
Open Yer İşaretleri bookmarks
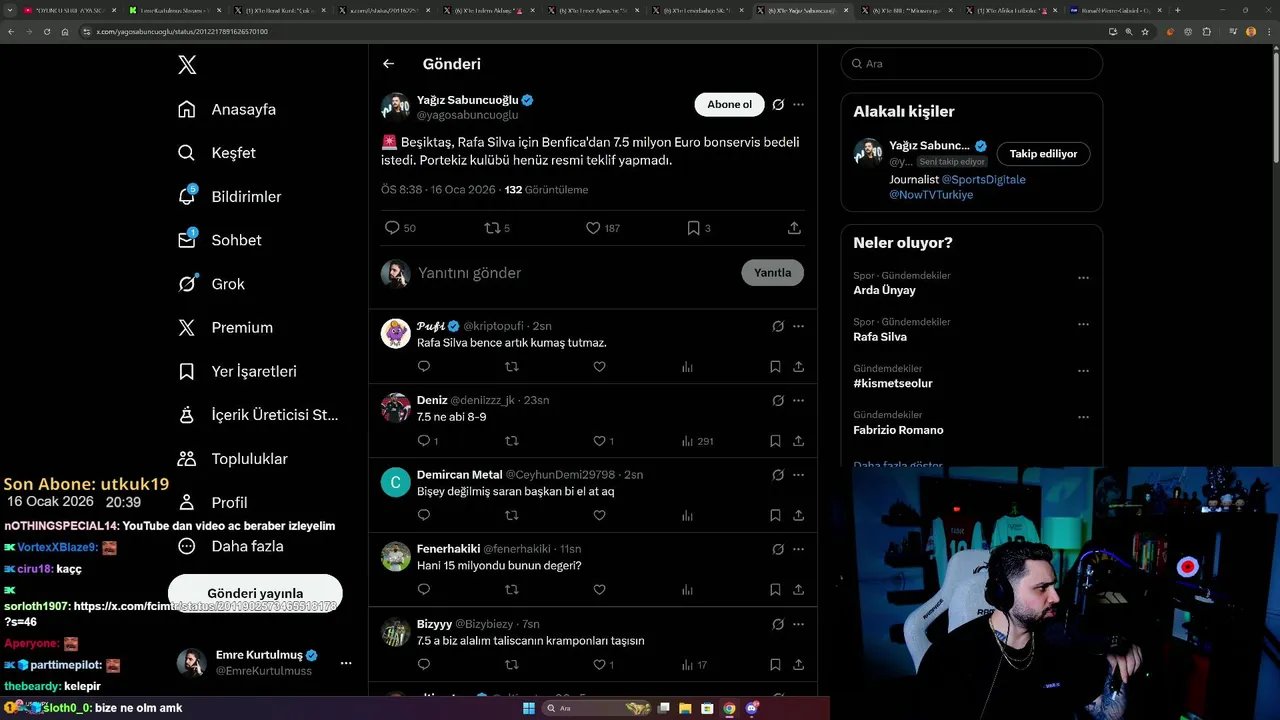point(237,371)
